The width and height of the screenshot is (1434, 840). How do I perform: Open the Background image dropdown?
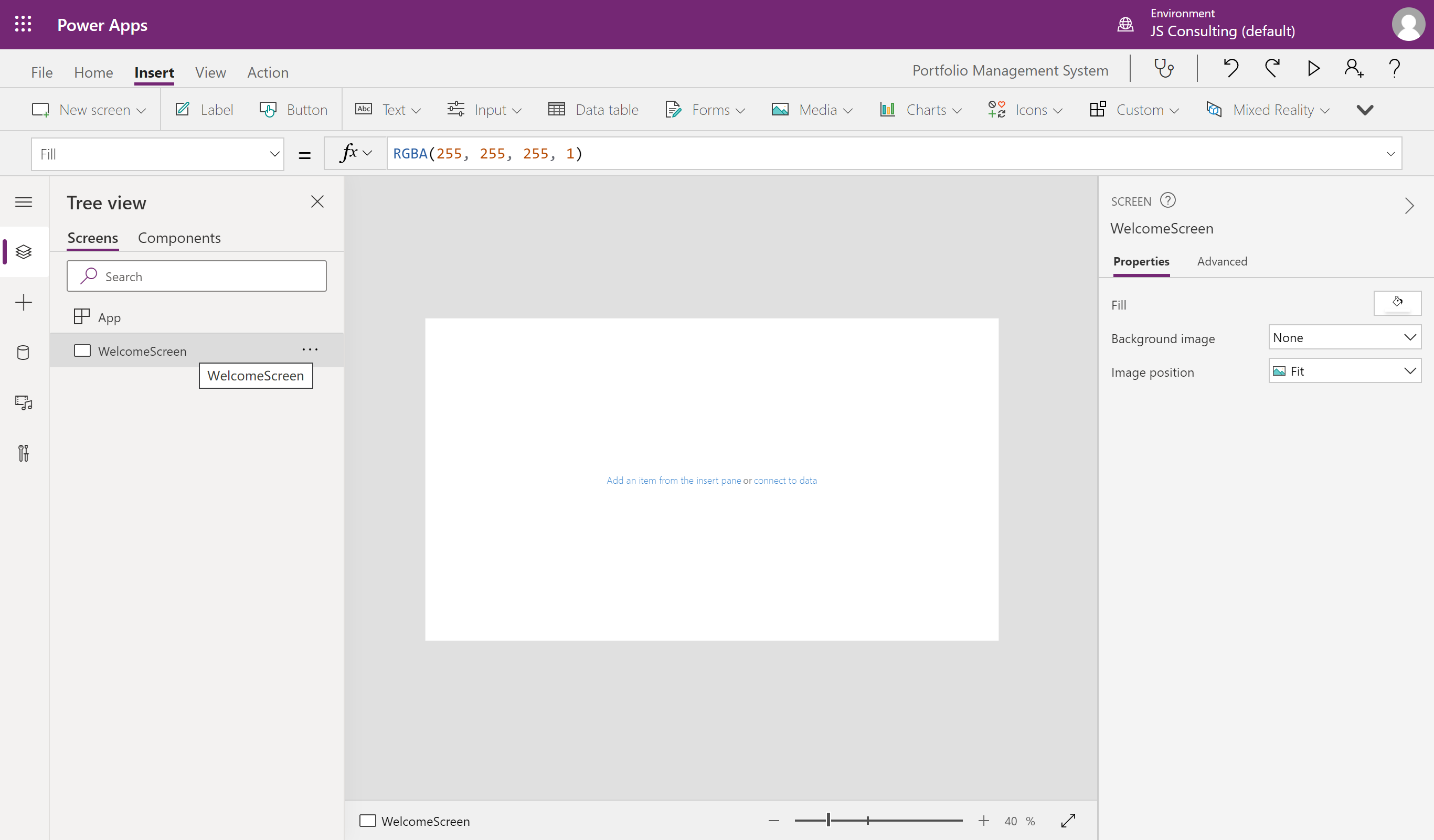pos(1344,337)
